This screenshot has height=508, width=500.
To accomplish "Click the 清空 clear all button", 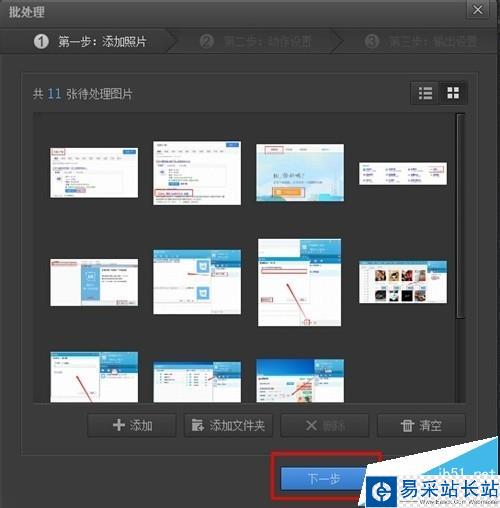I will [421, 425].
